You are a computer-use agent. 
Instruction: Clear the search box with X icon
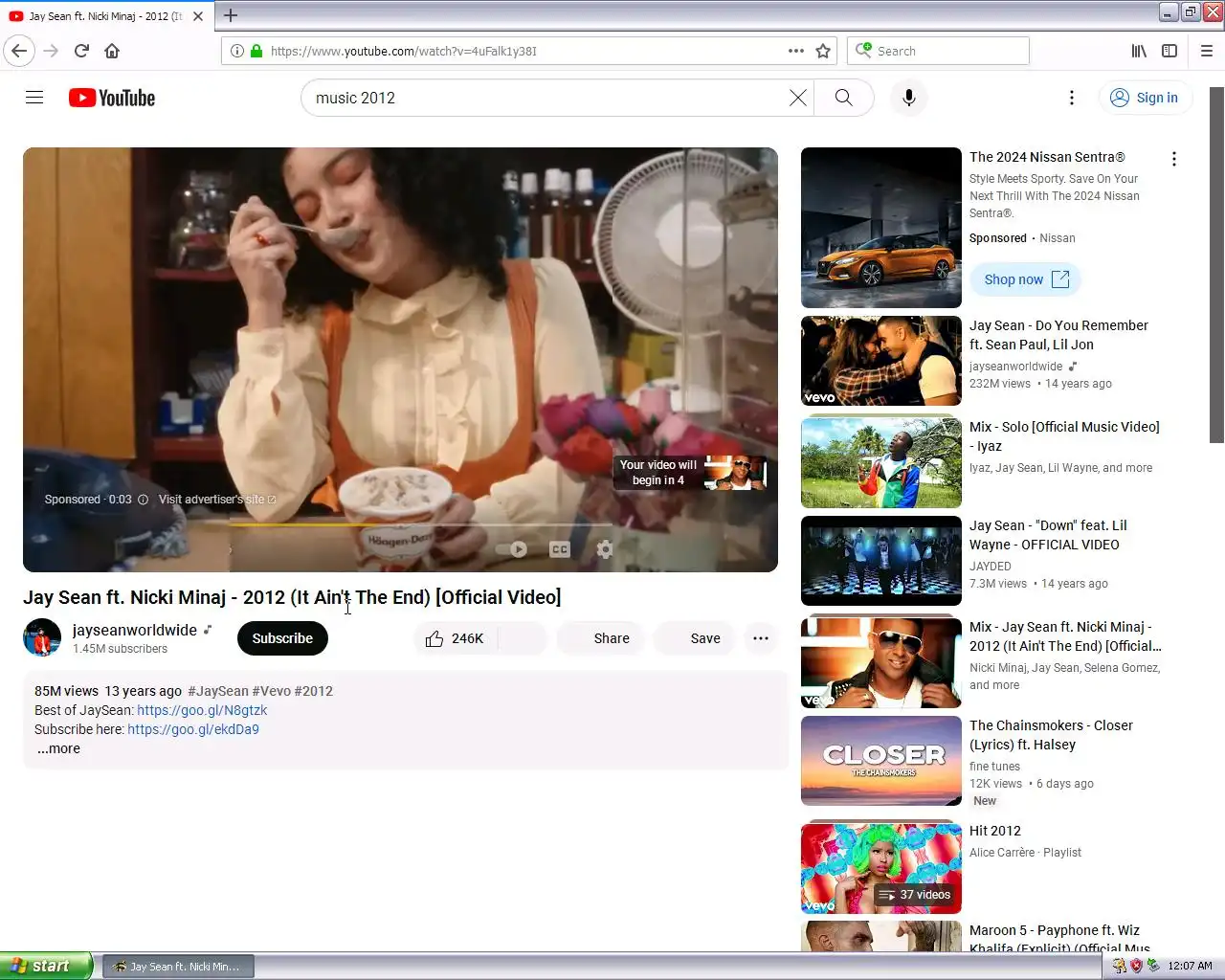pyautogui.click(x=797, y=98)
